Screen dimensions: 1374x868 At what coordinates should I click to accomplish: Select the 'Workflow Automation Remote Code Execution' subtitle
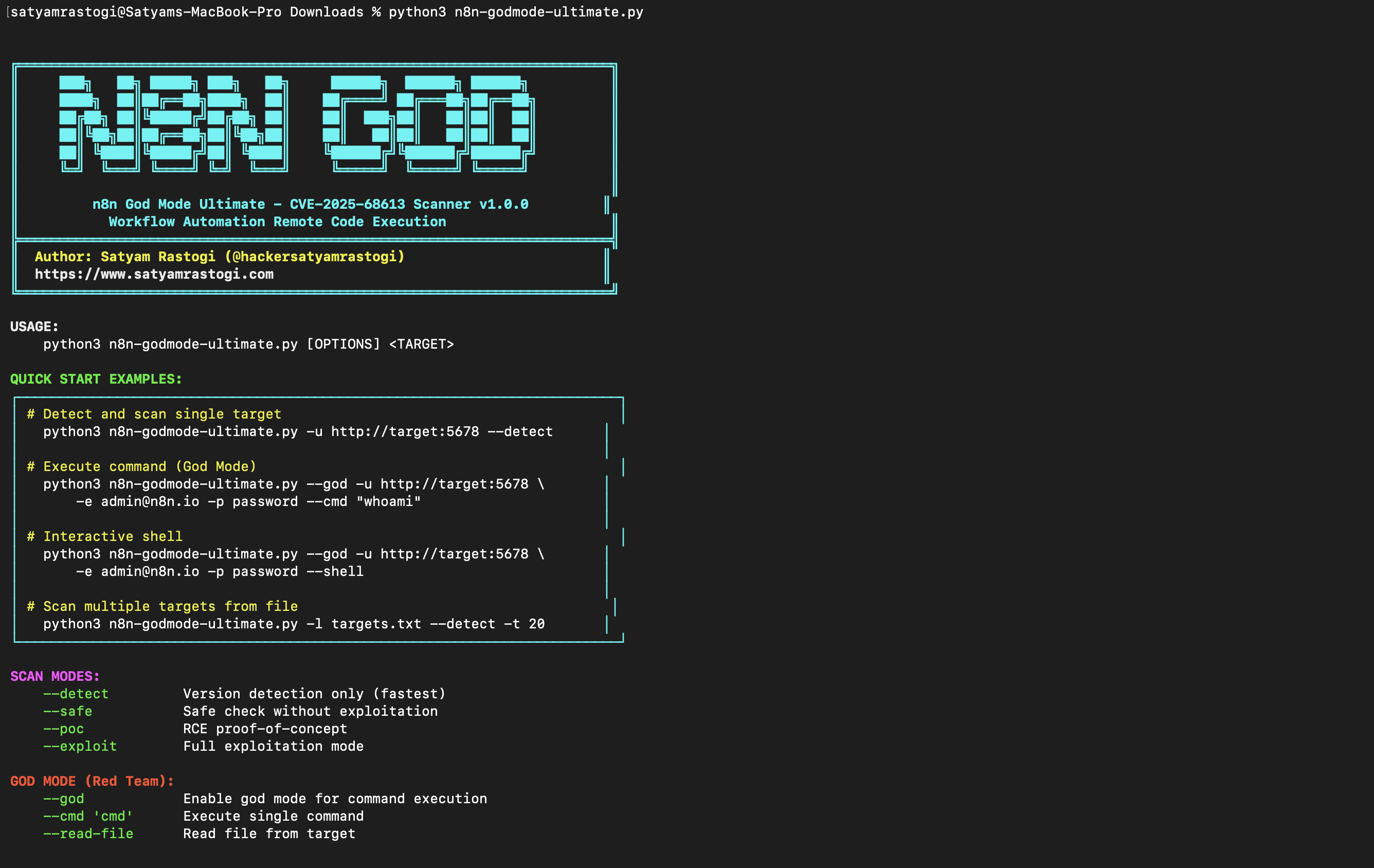coord(277,222)
